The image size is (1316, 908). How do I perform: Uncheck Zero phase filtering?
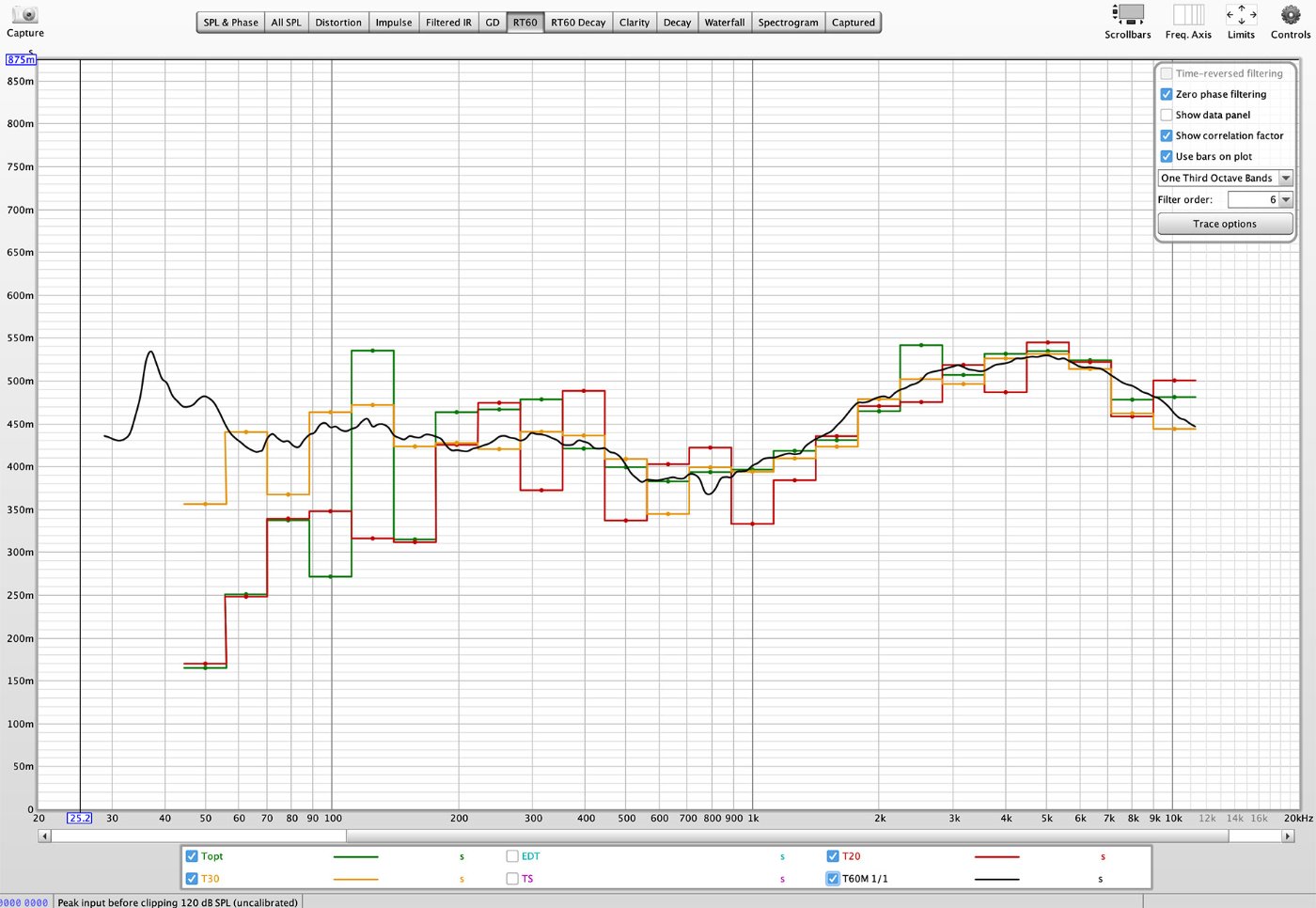(1167, 94)
